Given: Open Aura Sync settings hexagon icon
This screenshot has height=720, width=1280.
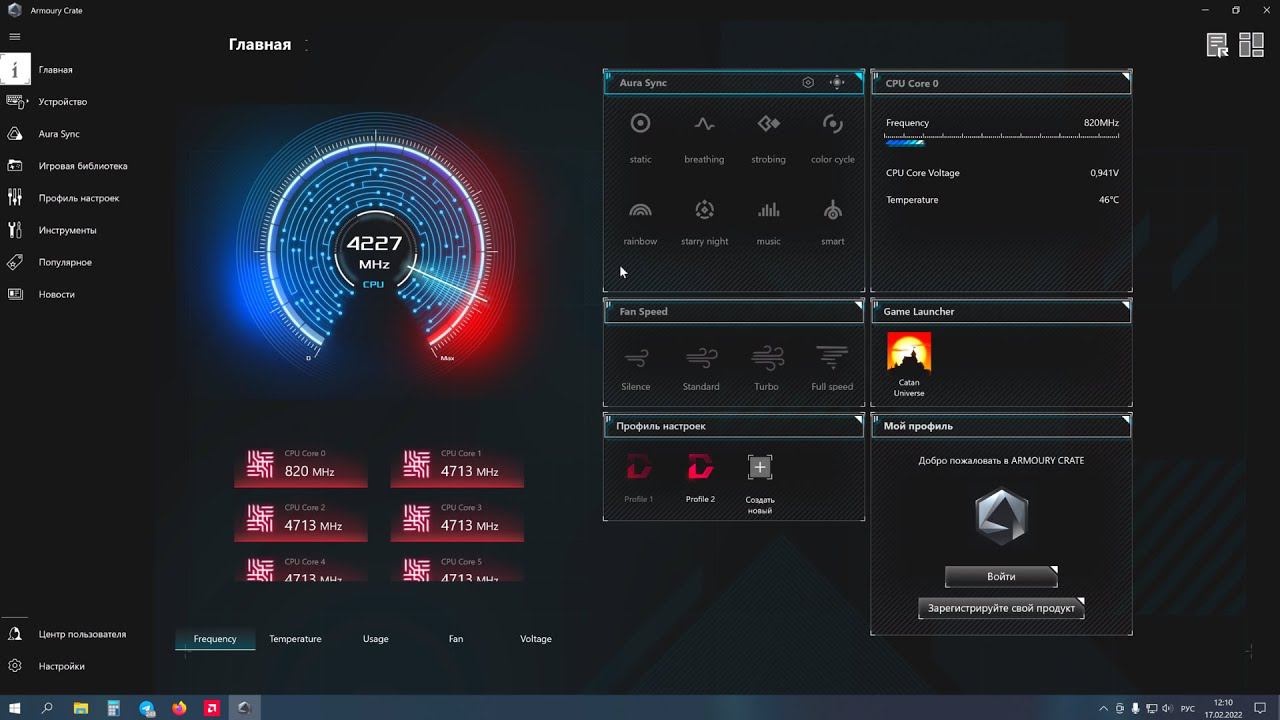Looking at the screenshot, I should pyautogui.click(x=808, y=83).
